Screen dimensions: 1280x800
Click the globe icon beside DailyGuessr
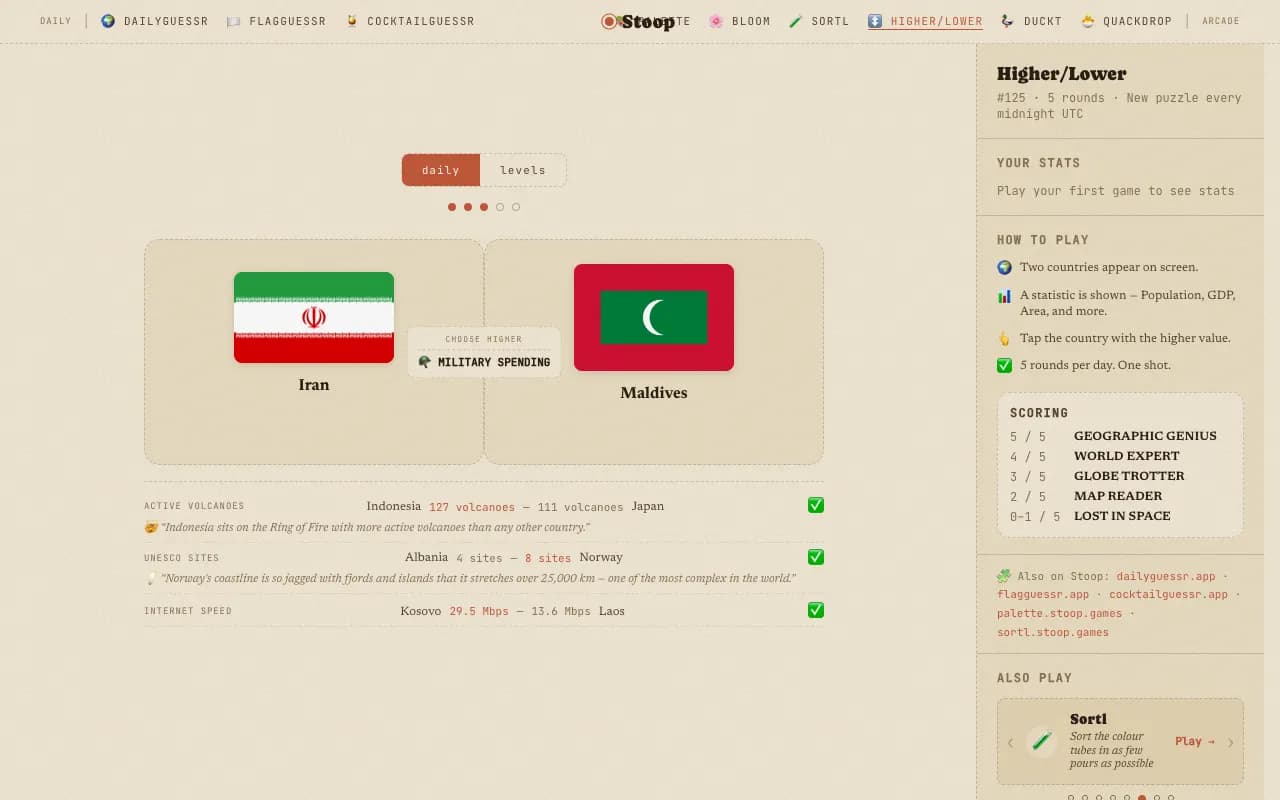[108, 21]
